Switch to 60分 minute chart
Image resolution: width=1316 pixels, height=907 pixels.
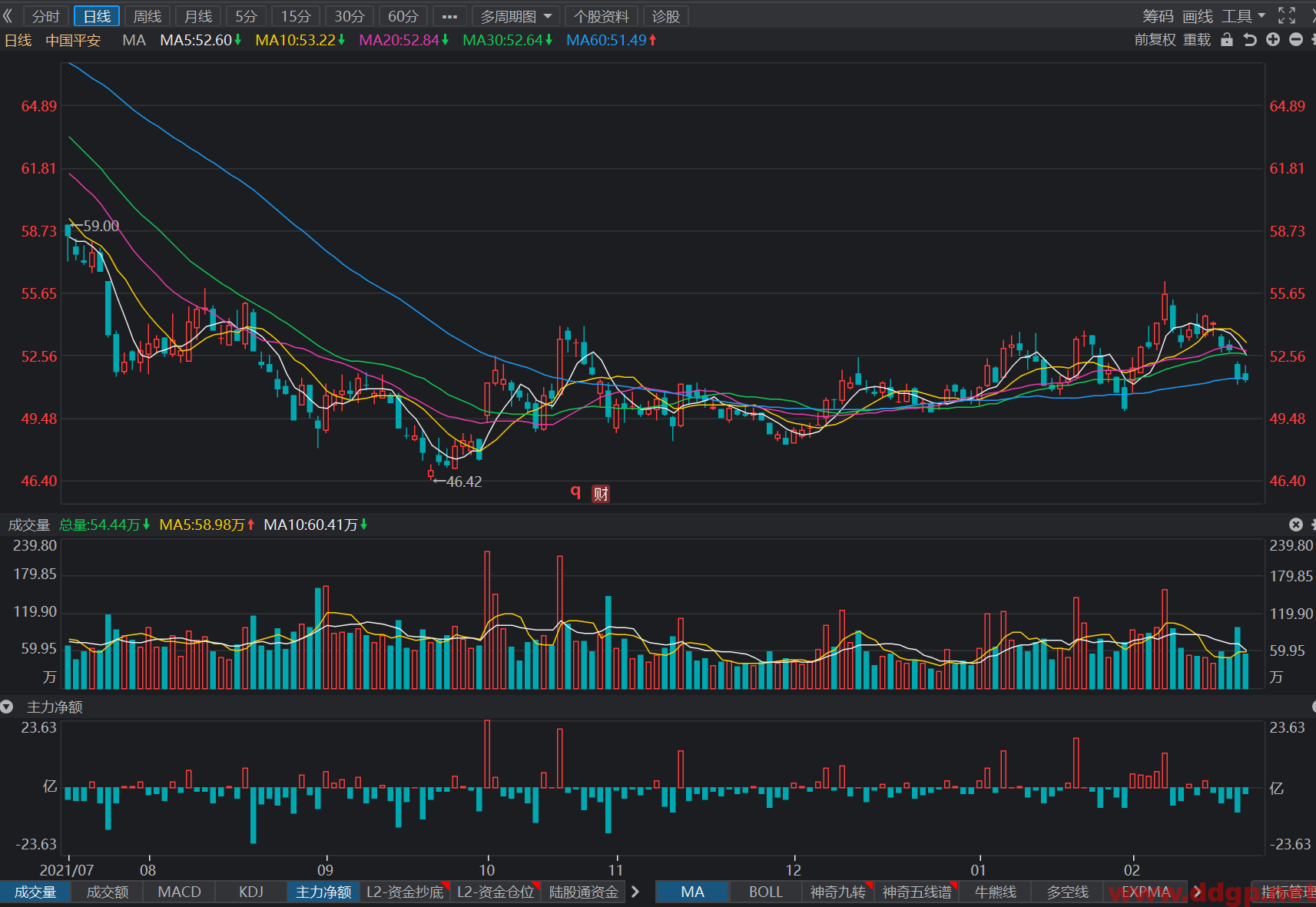click(403, 16)
